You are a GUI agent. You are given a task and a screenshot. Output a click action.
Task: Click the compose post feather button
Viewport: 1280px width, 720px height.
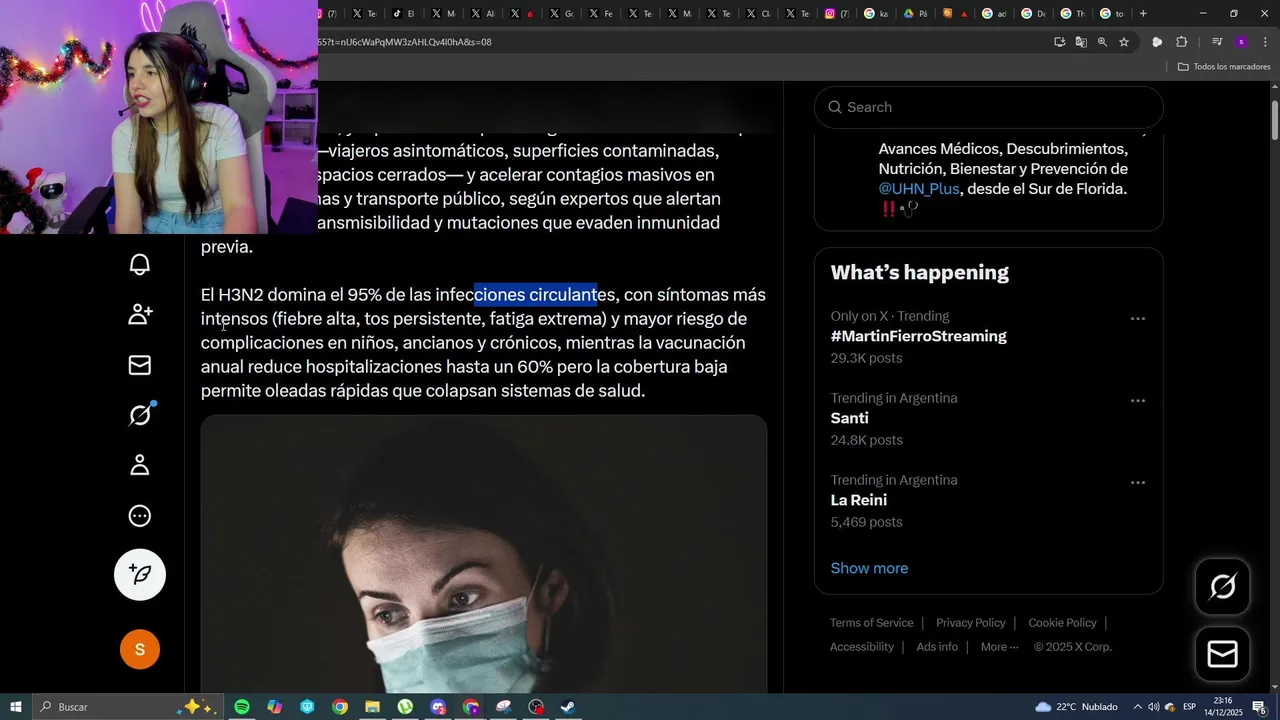[x=140, y=574]
